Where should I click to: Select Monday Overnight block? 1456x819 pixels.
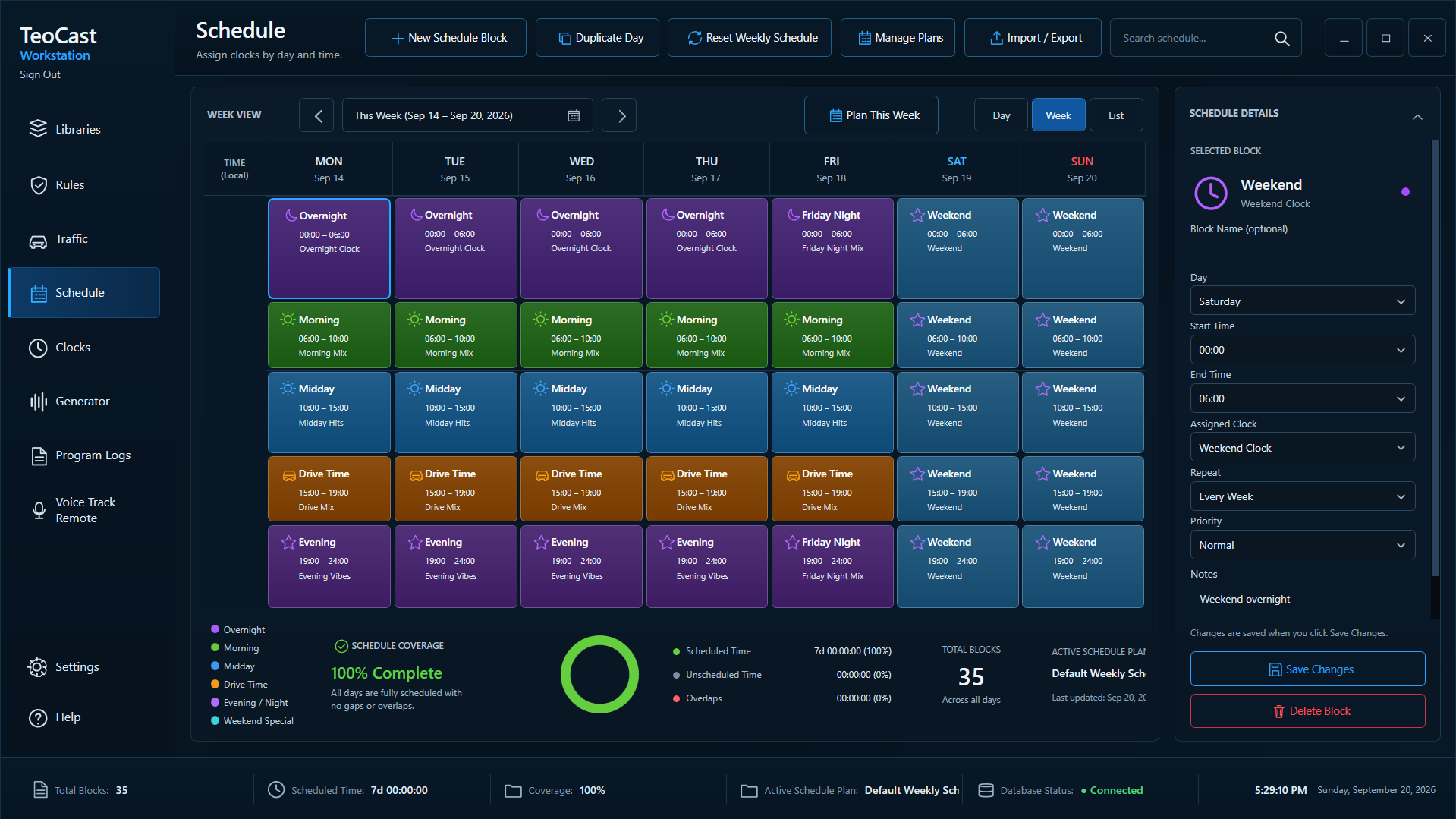pos(329,248)
